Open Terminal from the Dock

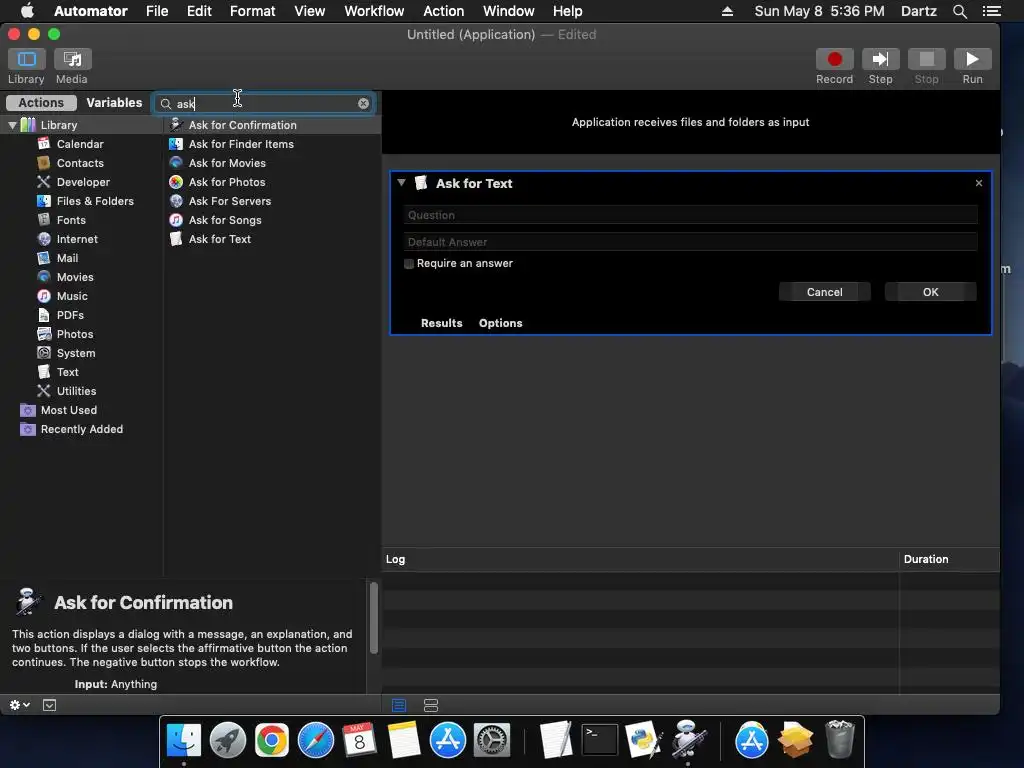coord(600,740)
